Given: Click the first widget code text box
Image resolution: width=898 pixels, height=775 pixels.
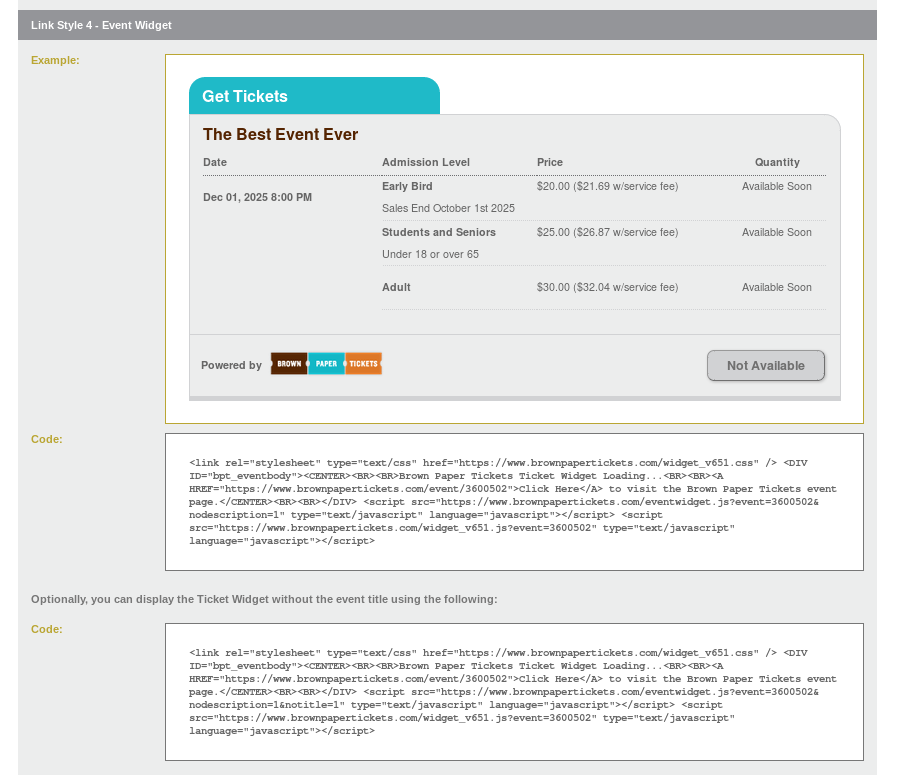Looking at the screenshot, I should tap(514, 502).
